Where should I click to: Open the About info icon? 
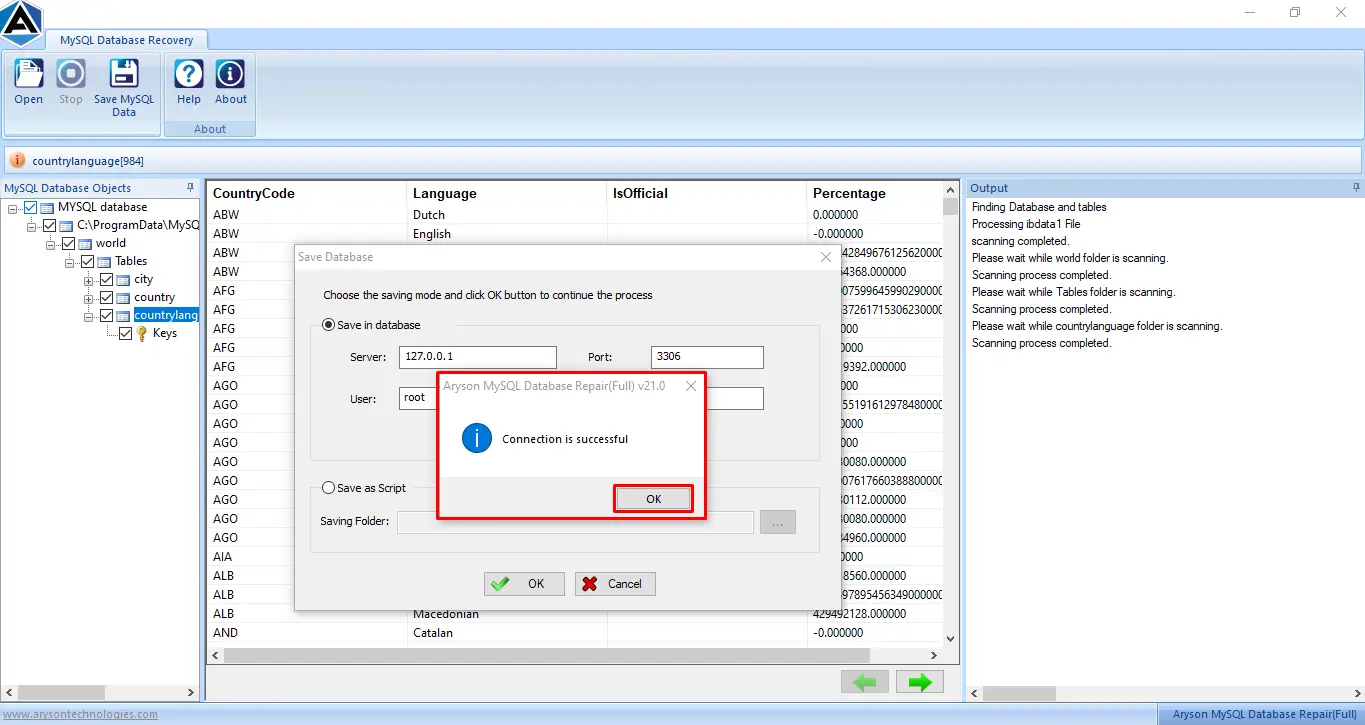coord(231,75)
